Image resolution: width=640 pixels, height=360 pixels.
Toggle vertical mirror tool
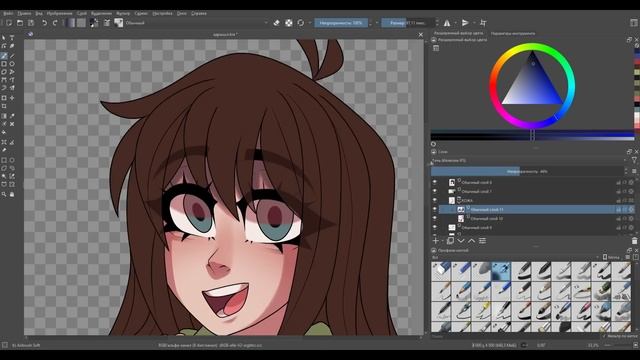click(465, 23)
